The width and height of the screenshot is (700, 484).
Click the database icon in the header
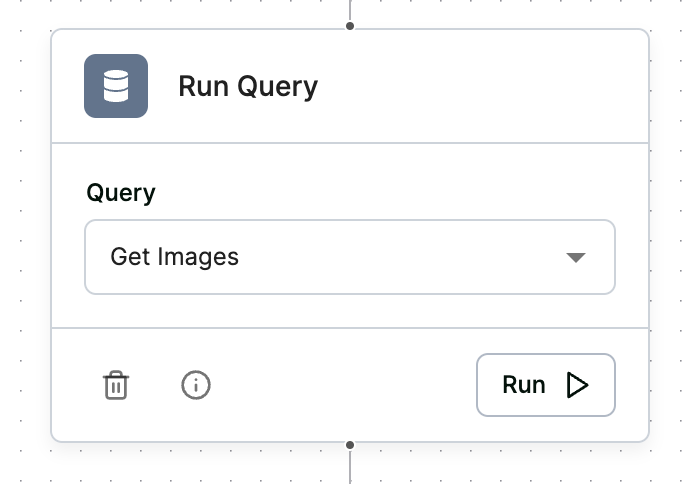coord(116,86)
